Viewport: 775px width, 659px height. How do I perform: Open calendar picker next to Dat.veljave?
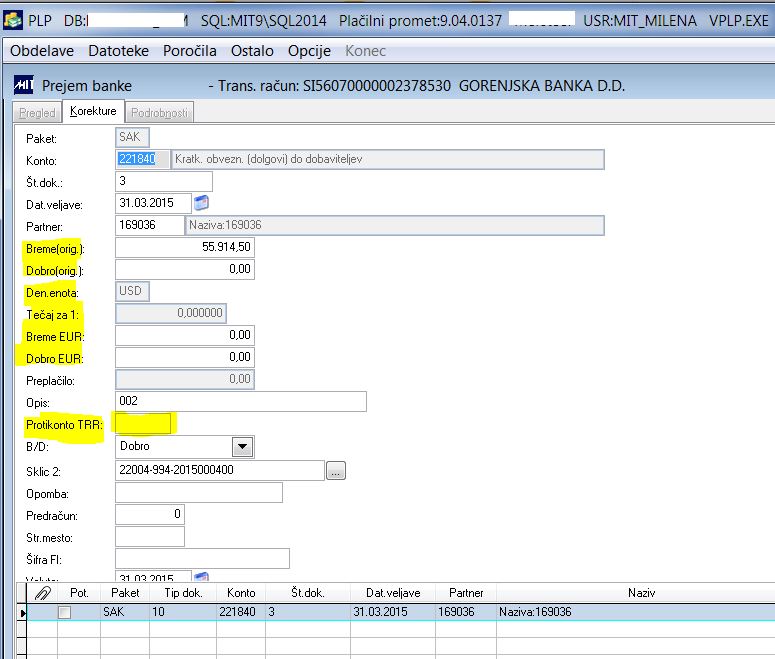coord(201,203)
